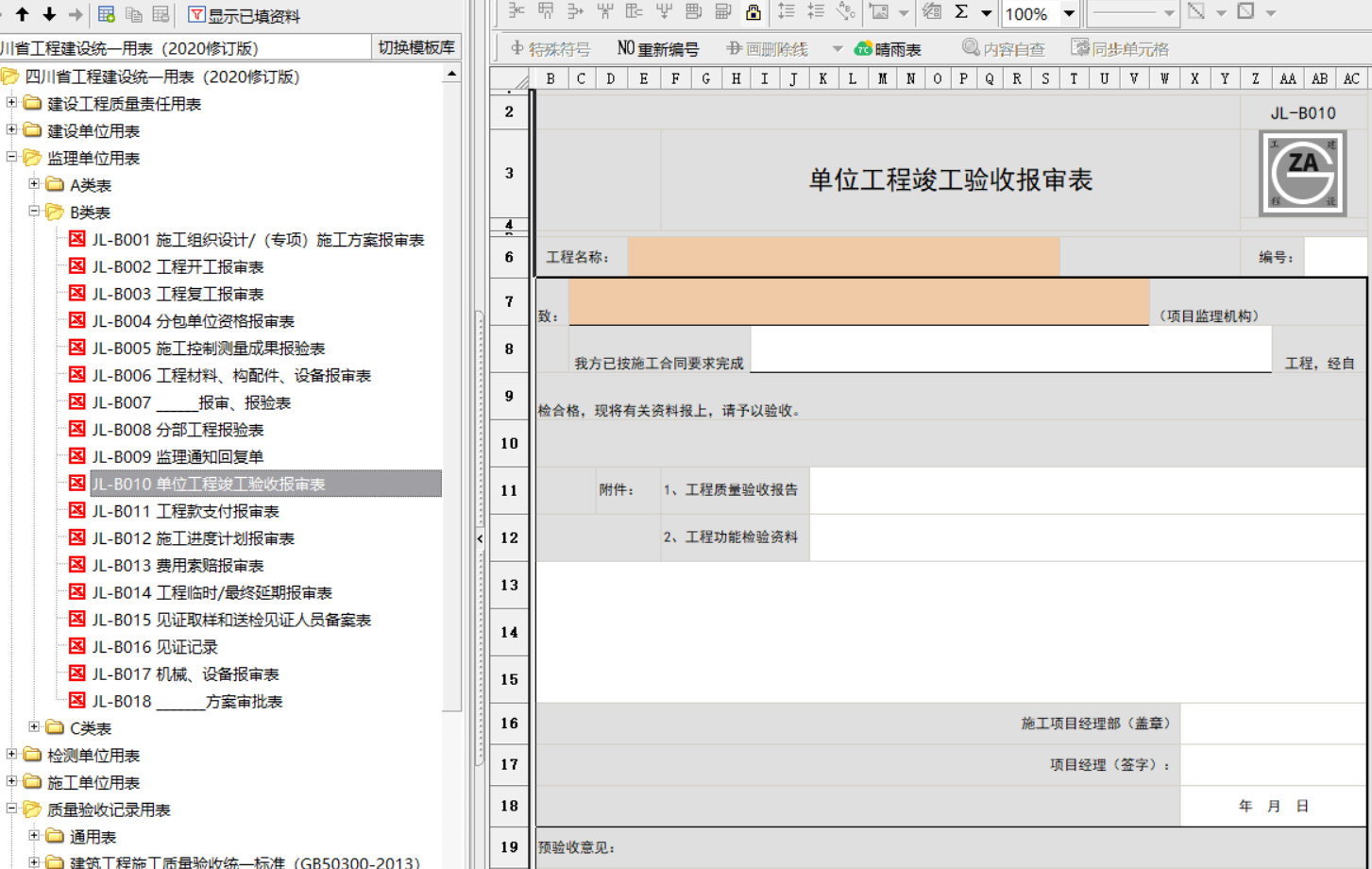
Task: Click the increase row spacing icon
Action: tap(786, 12)
